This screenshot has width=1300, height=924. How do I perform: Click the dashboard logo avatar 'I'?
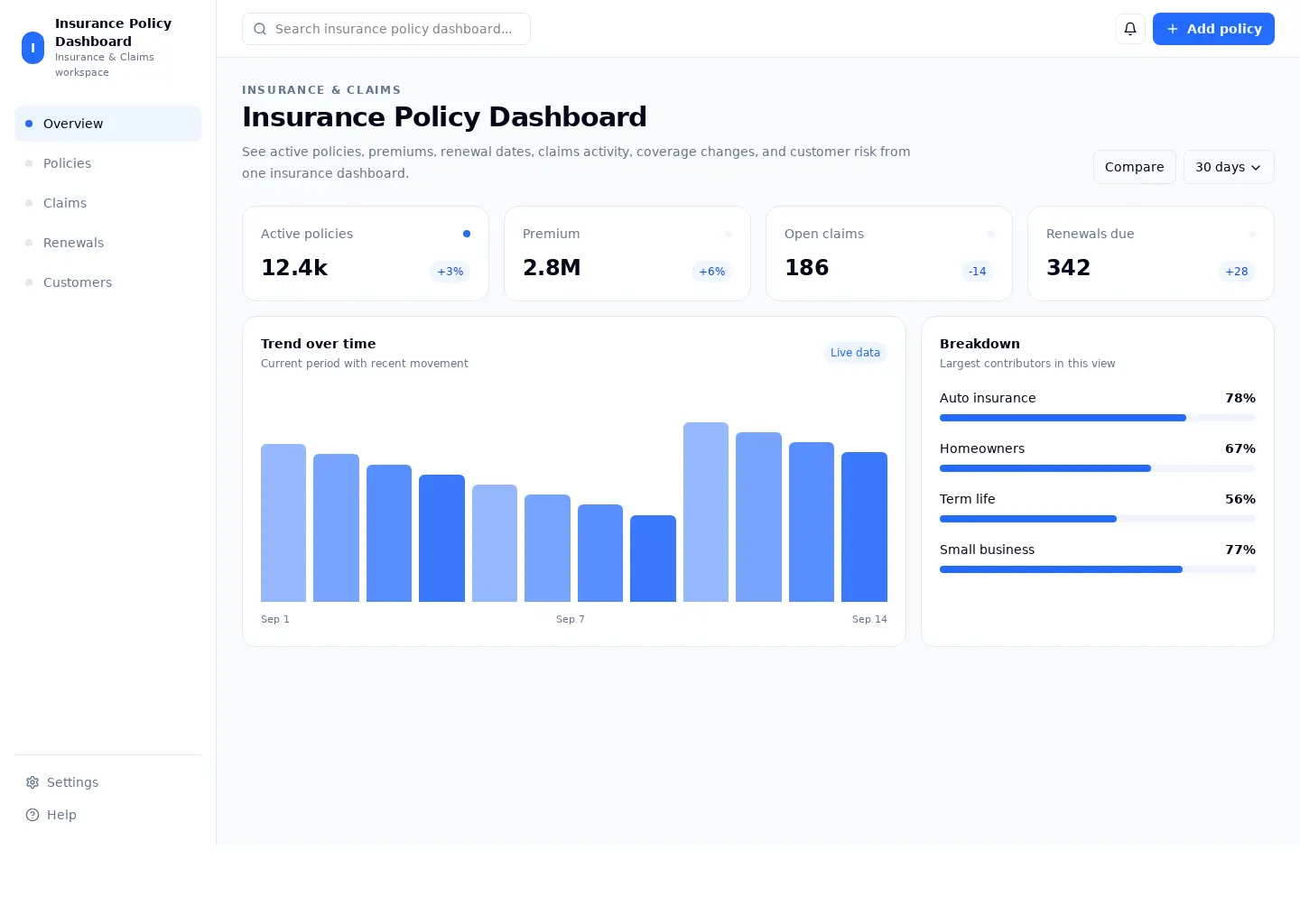[32, 48]
